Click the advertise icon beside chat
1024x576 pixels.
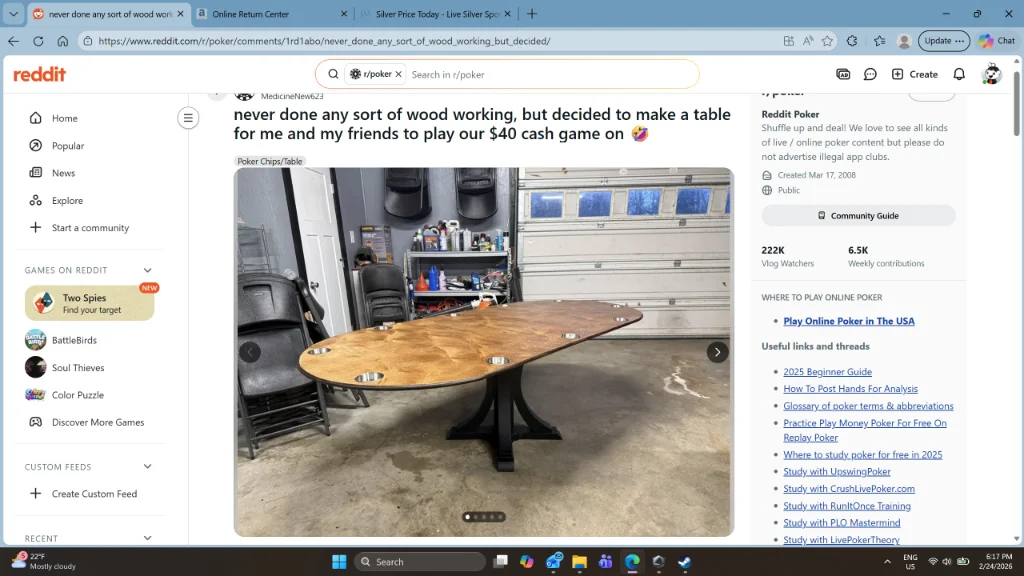(843, 74)
